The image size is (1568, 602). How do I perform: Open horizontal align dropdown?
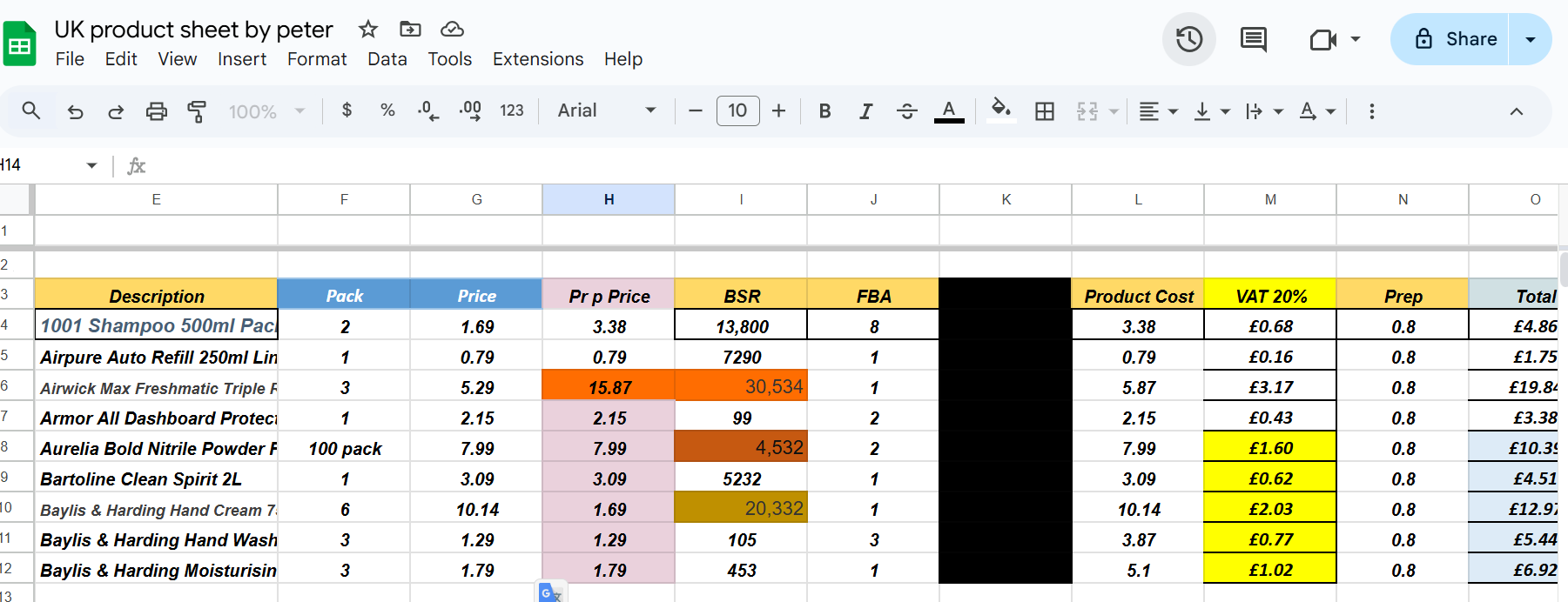coord(1158,111)
